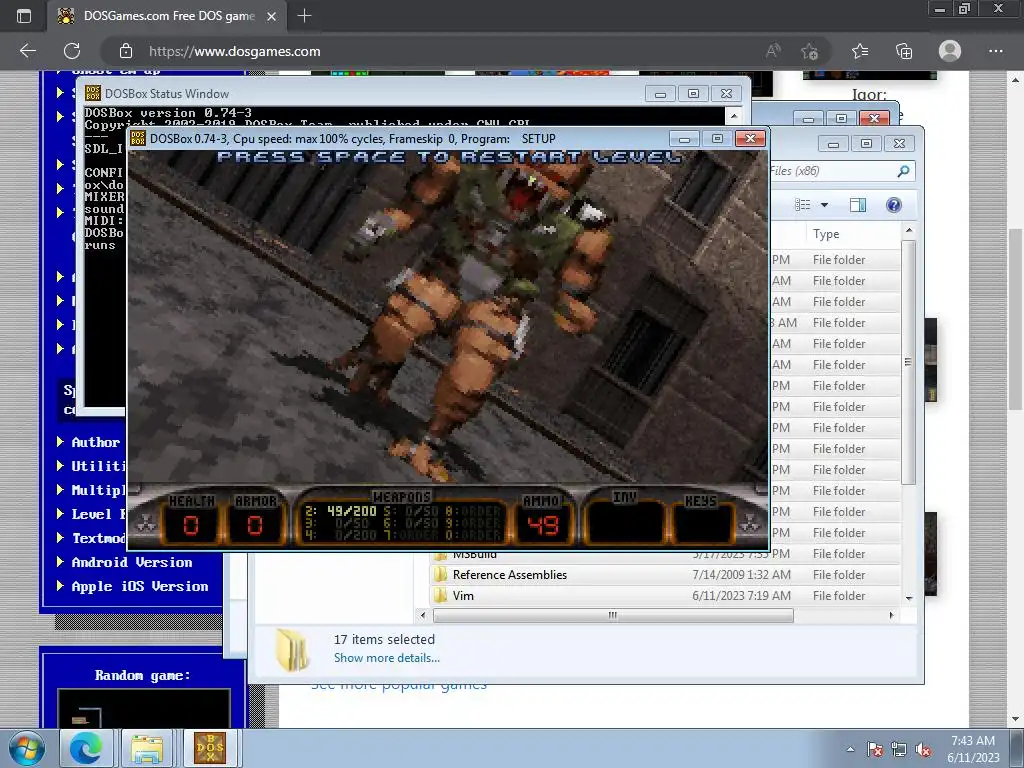
Task: Click the search icon in Explorer
Action: tap(903, 171)
